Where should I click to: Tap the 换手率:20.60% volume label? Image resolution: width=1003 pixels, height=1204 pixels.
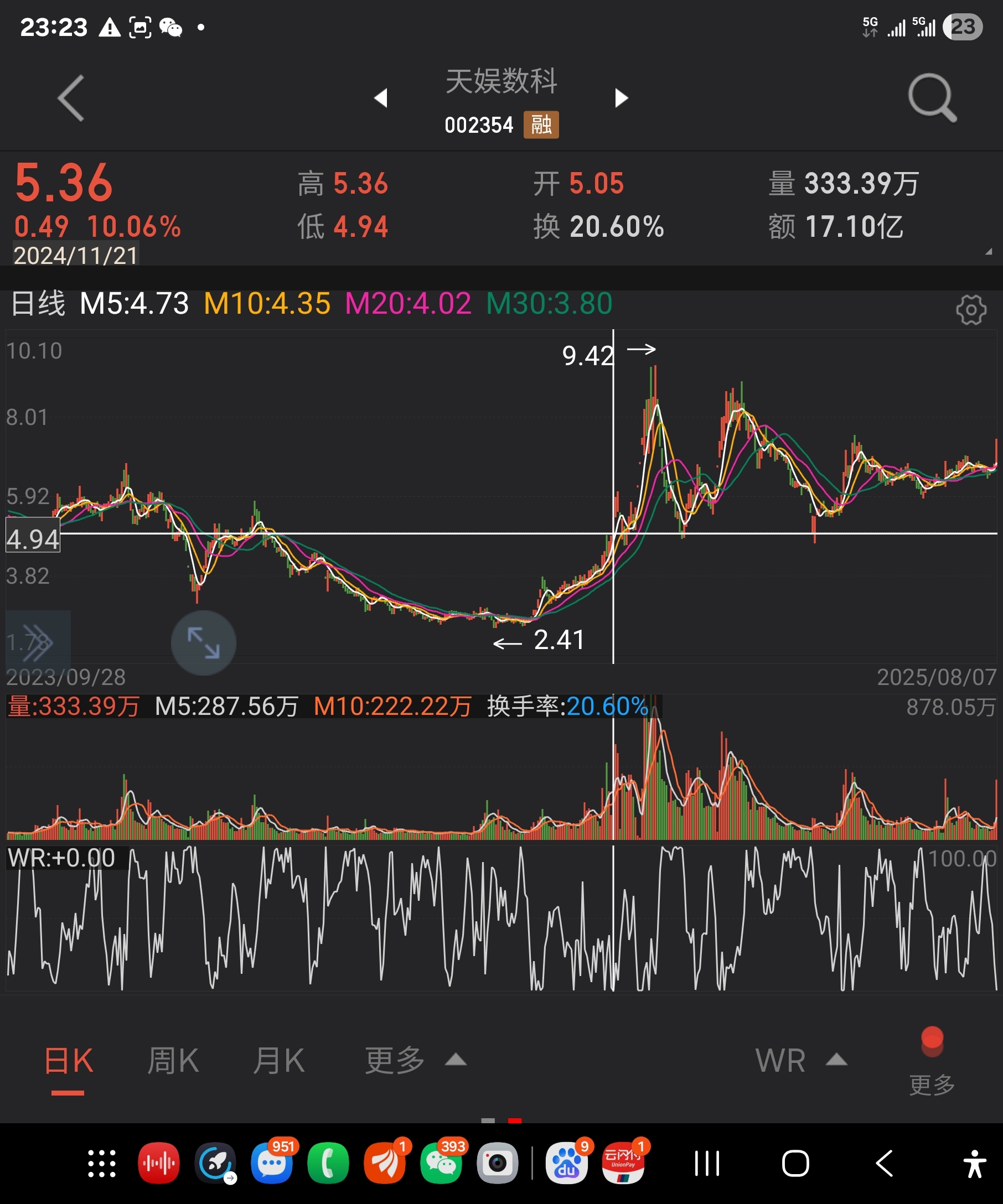tap(568, 707)
